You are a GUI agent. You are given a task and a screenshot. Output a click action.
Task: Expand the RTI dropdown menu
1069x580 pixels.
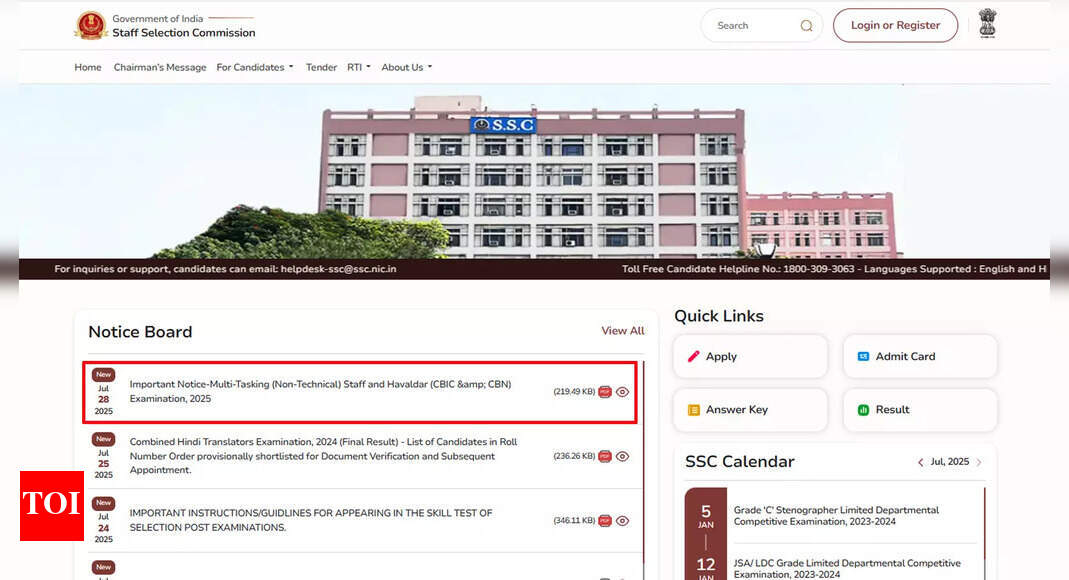pos(358,67)
